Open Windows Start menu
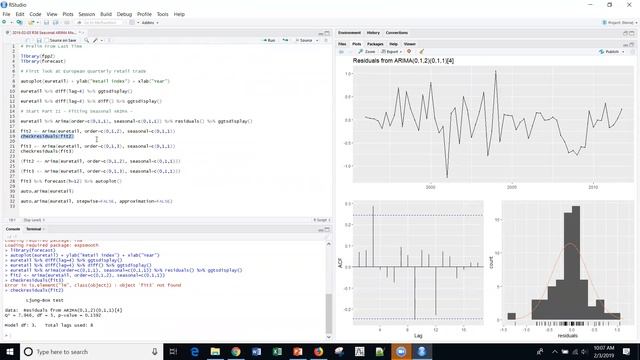 click(9, 351)
